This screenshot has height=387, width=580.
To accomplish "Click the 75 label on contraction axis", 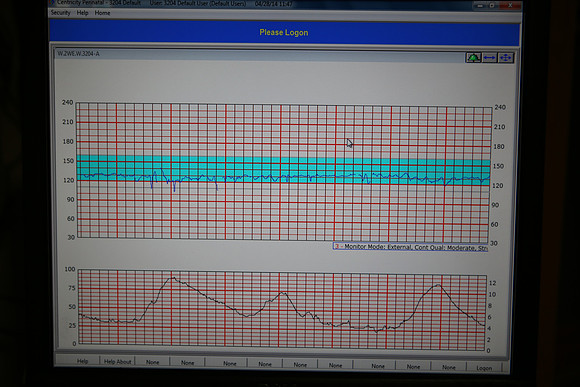I will coord(71,288).
